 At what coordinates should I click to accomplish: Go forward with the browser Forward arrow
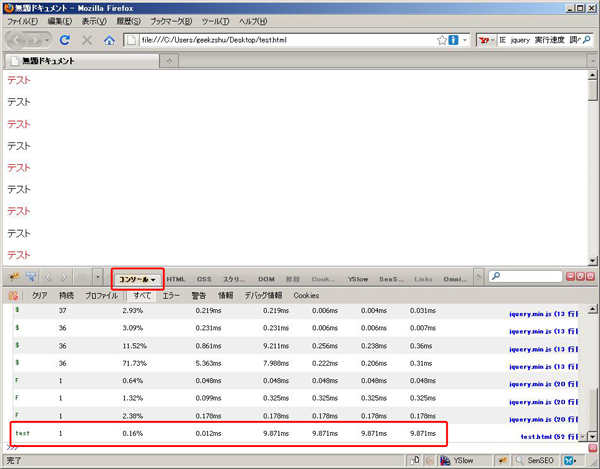(x=34, y=40)
